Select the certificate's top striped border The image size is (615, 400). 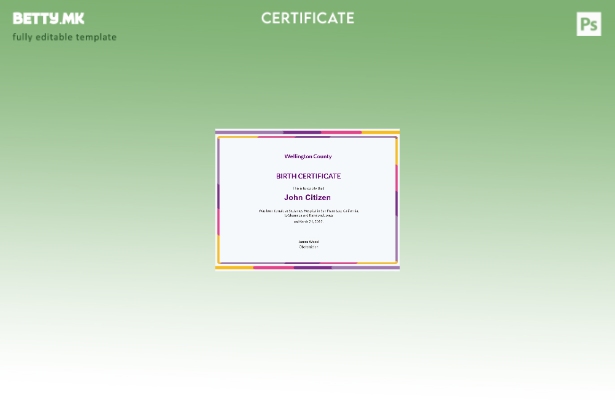coord(307,133)
